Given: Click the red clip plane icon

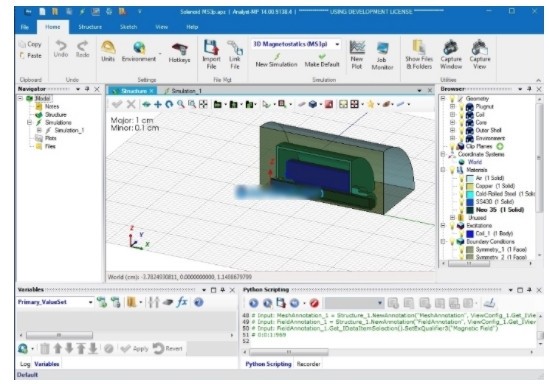Looking at the screenshot, I should click(328, 104).
